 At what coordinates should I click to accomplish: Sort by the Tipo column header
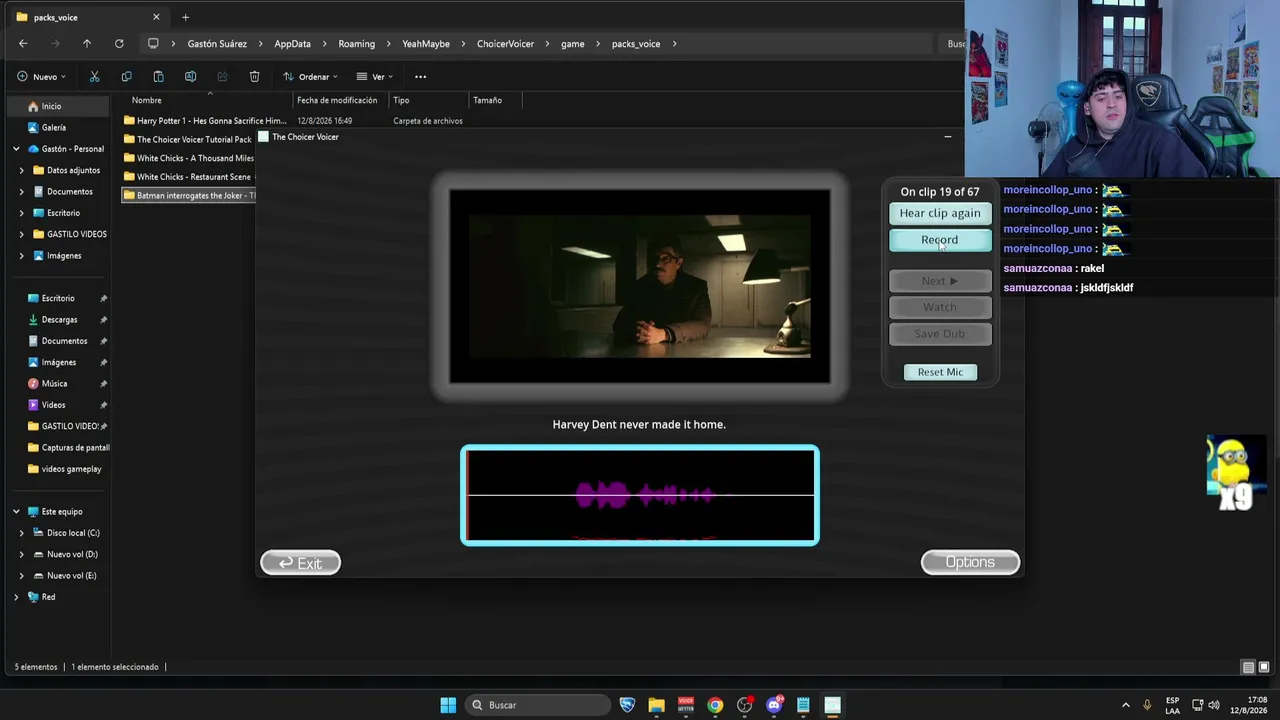(x=401, y=100)
